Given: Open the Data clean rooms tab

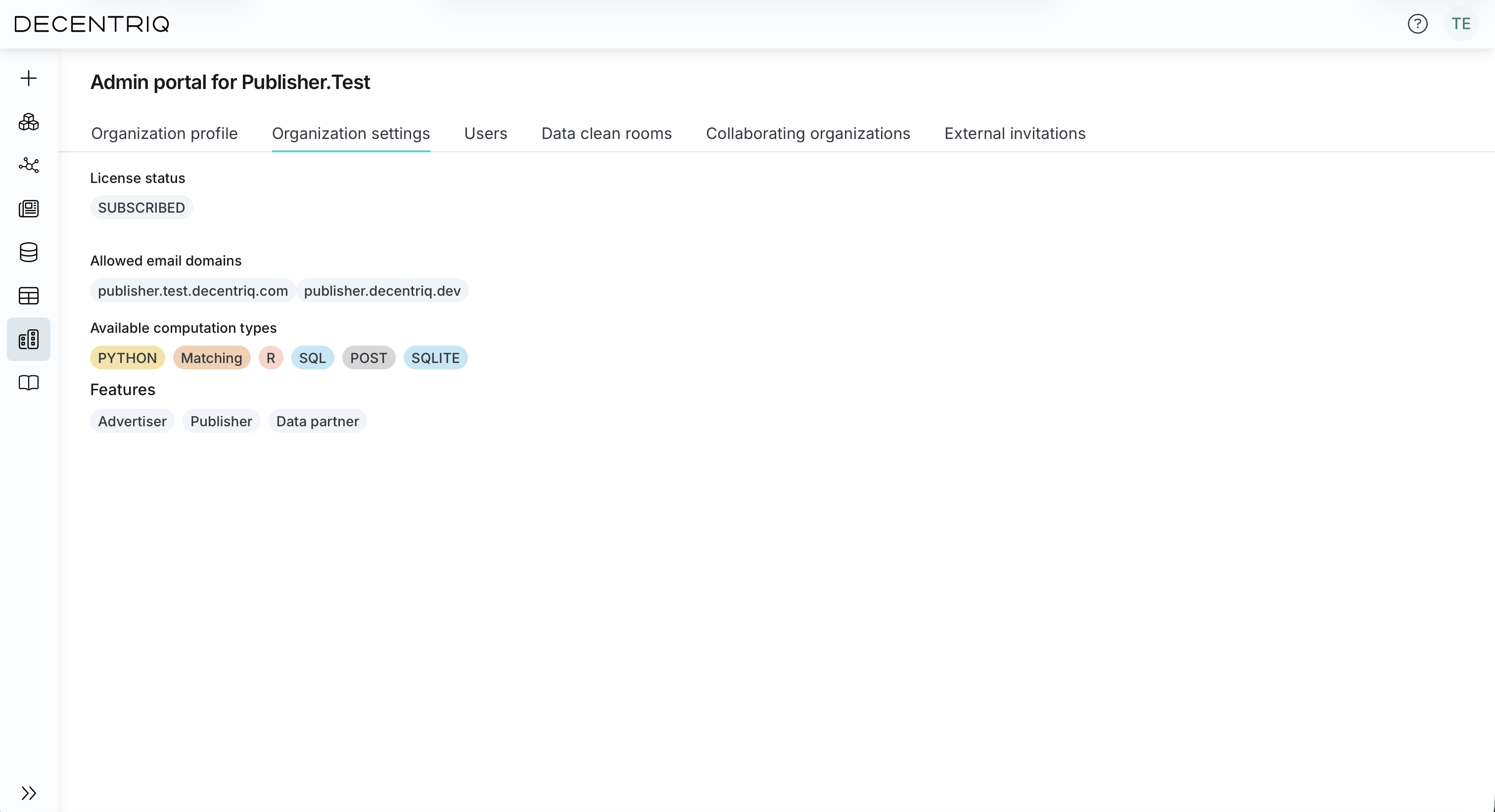Looking at the screenshot, I should click(x=607, y=134).
